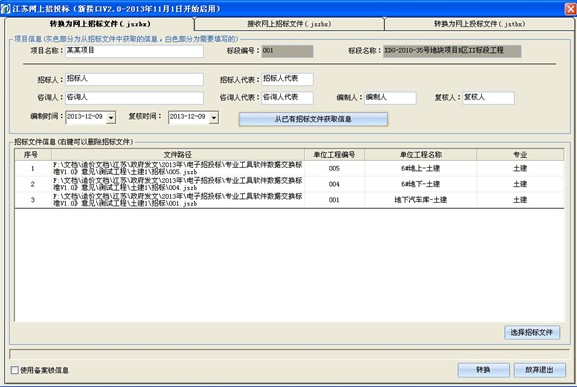Click the 序号 column header
Viewport: 577px width, 387px height.
tap(33, 155)
